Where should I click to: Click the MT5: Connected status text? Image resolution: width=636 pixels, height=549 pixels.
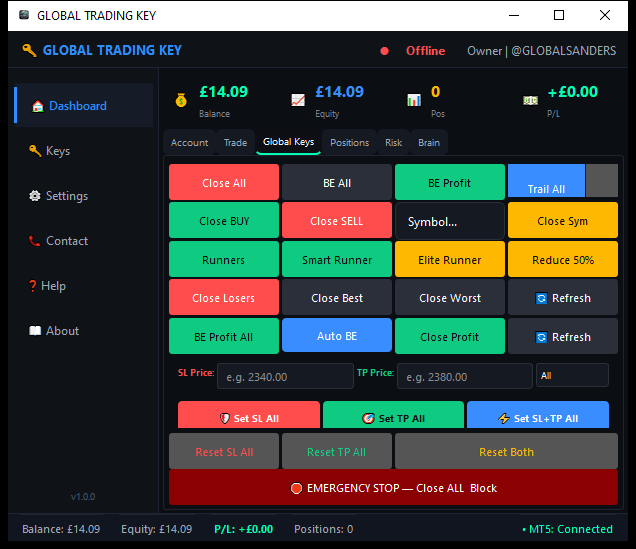point(567,529)
